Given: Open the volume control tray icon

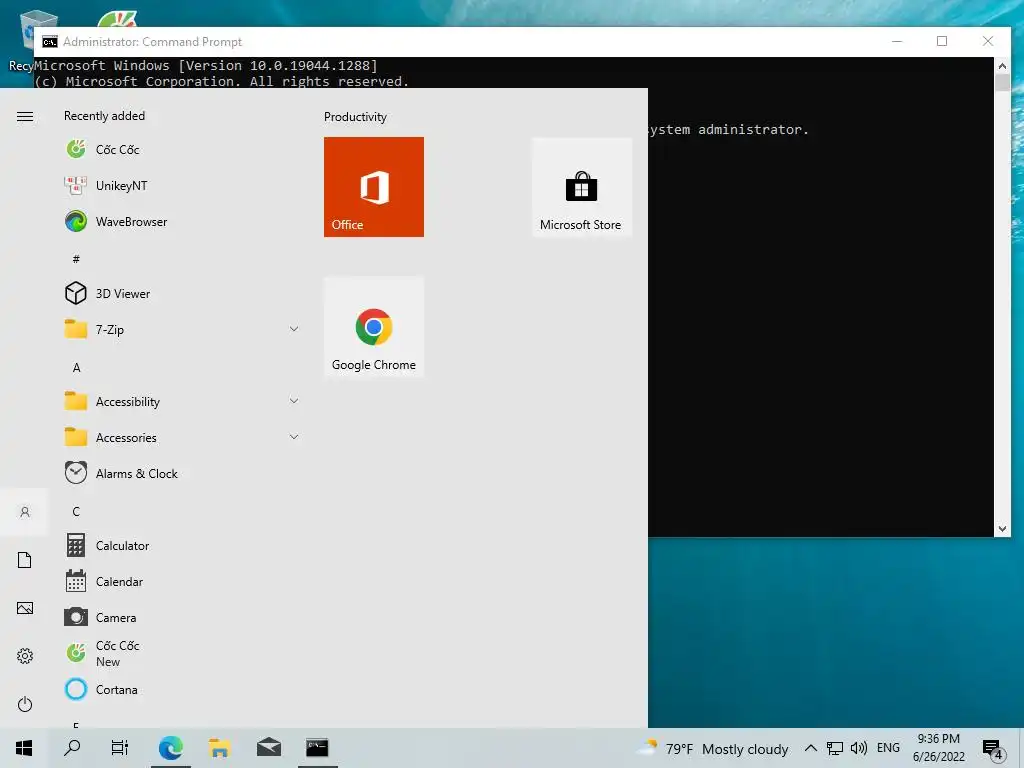Looking at the screenshot, I should point(859,748).
